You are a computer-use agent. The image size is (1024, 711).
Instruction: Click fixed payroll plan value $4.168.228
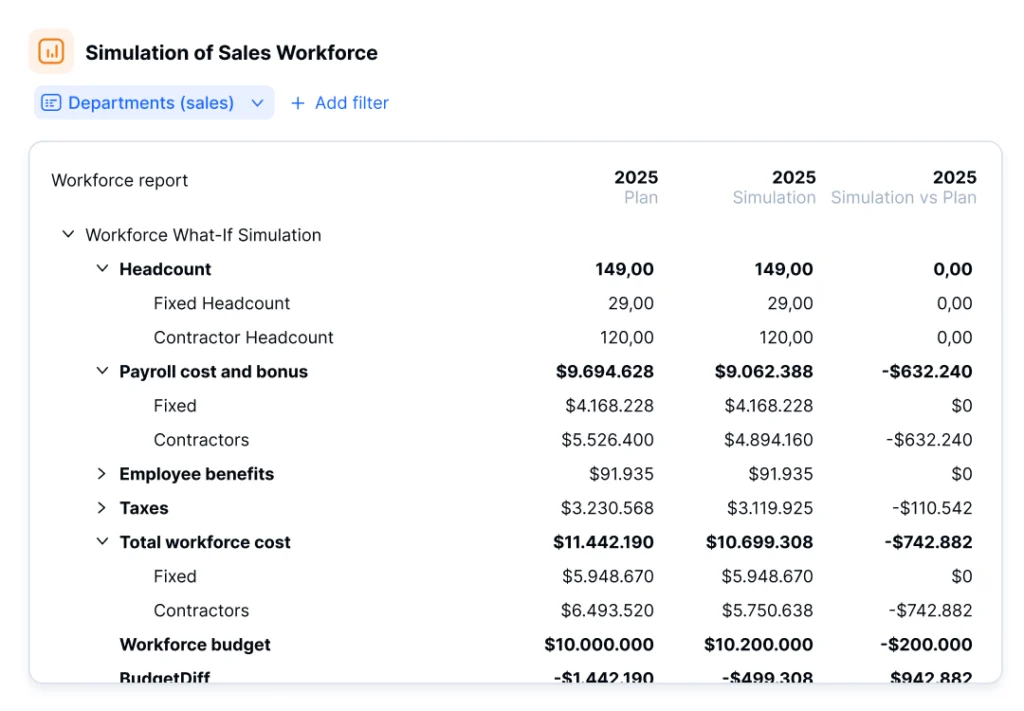(x=609, y=405)
